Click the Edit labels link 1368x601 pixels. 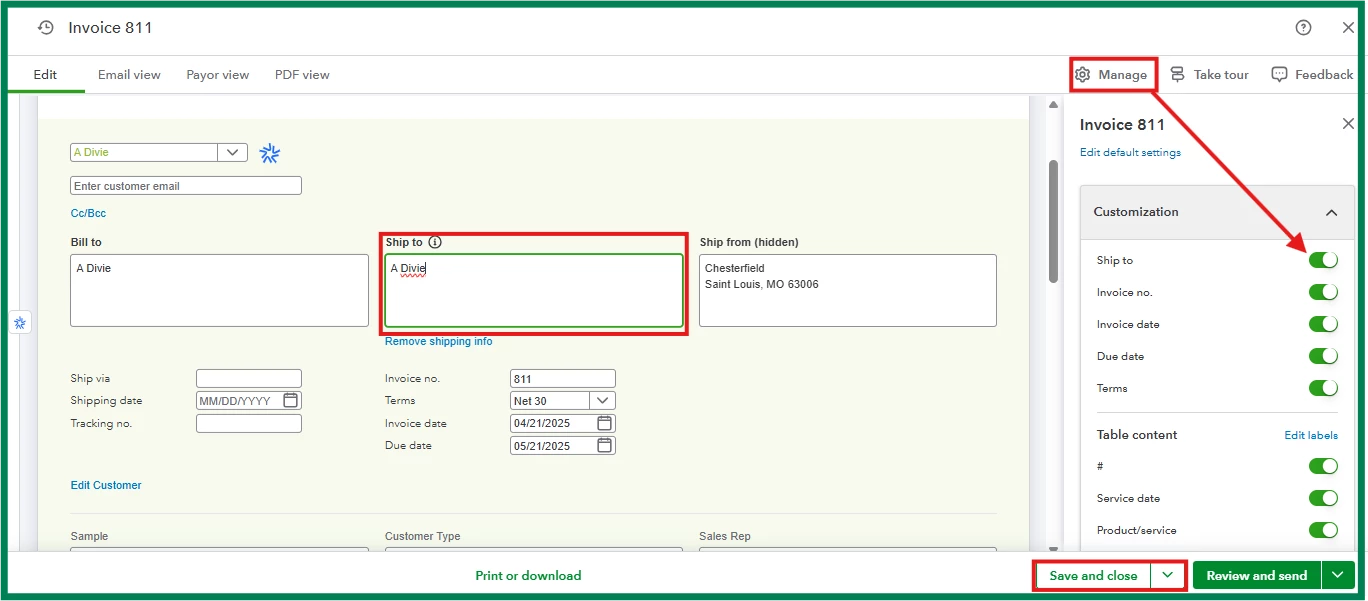point(1311,435)
